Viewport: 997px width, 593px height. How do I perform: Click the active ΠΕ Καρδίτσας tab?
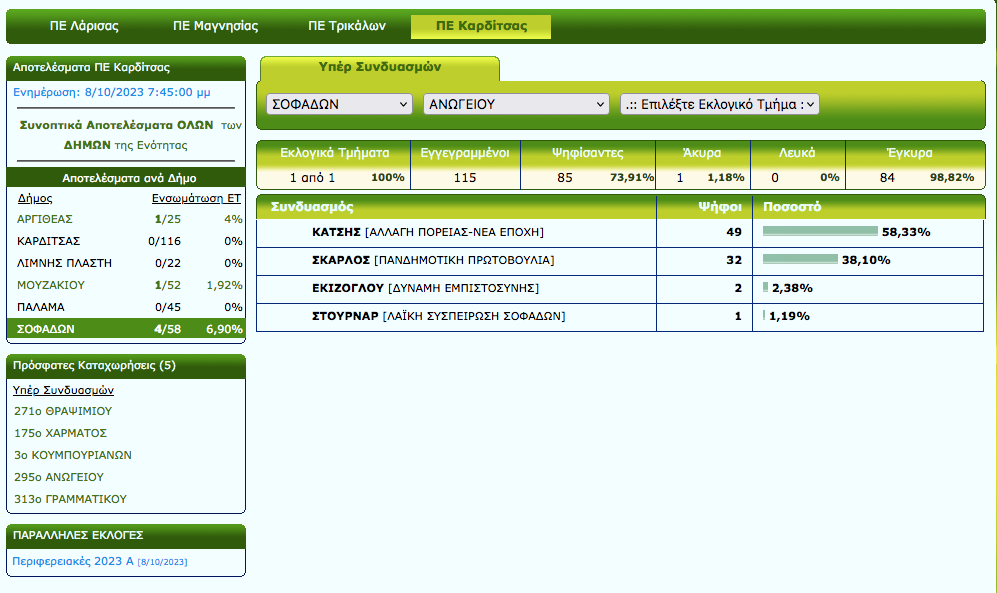click(x=481, y=27)
